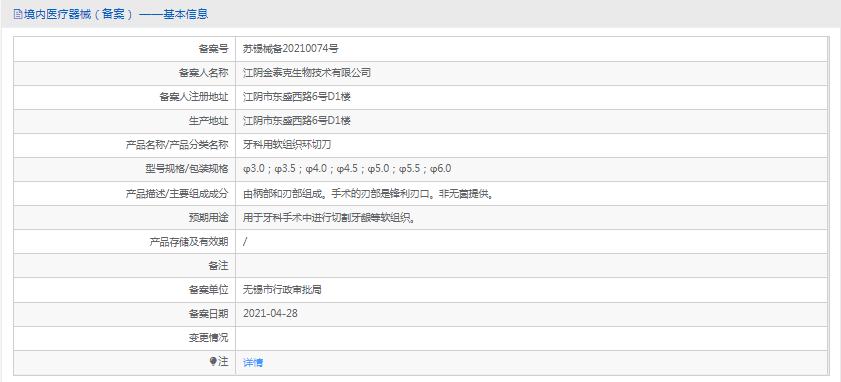The width and height of the screenshot is (841, 382).
Task: Open the 详情 link
Action: pos(253,363)
